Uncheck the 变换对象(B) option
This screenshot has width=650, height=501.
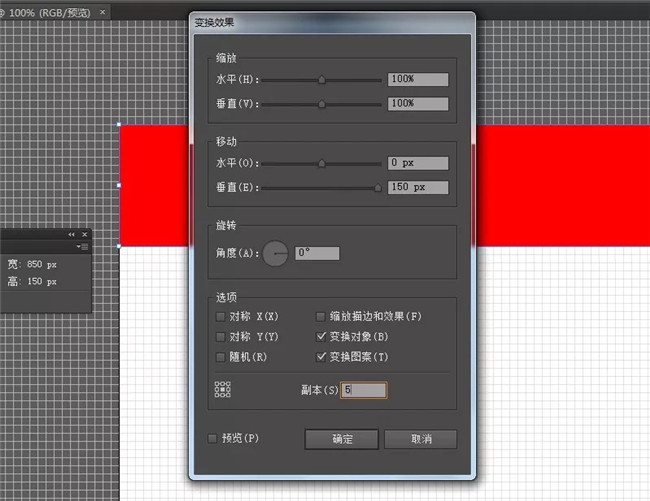click(x=321, y=337)
